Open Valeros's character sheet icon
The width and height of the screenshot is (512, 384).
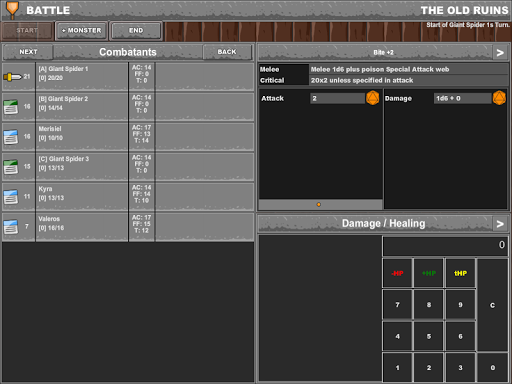click(11, 227)
